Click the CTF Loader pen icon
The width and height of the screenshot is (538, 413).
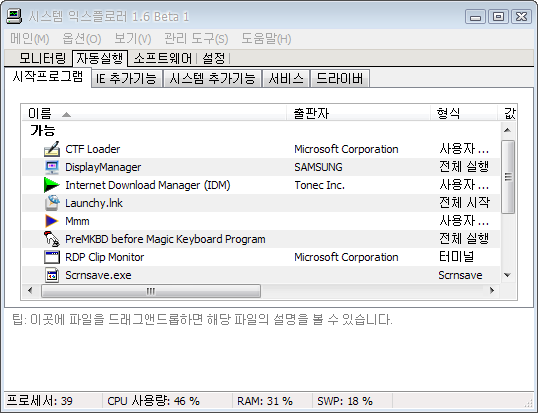(x=52, y=149)
